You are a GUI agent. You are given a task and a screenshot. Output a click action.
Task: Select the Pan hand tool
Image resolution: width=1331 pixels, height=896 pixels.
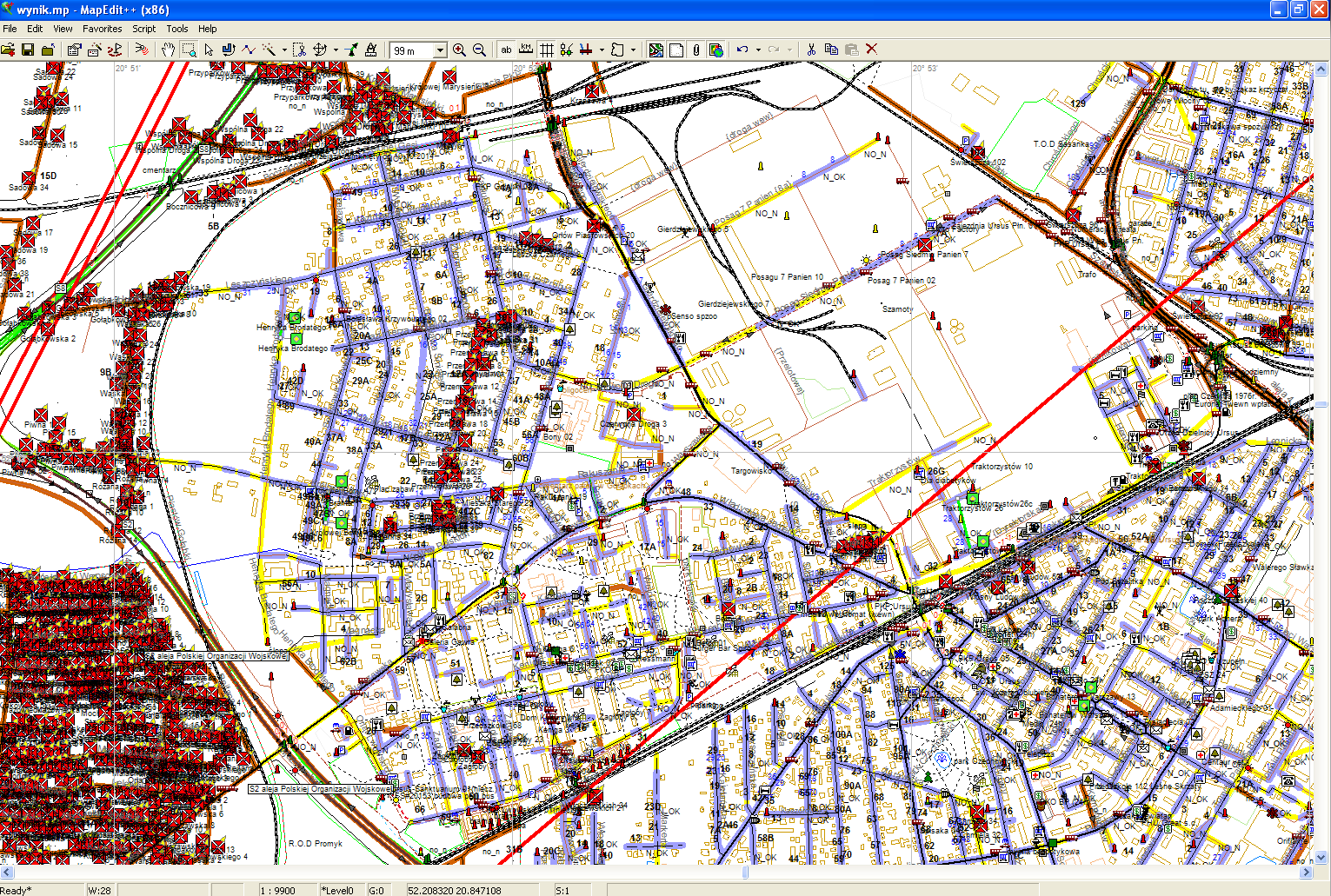pos(168,50)
